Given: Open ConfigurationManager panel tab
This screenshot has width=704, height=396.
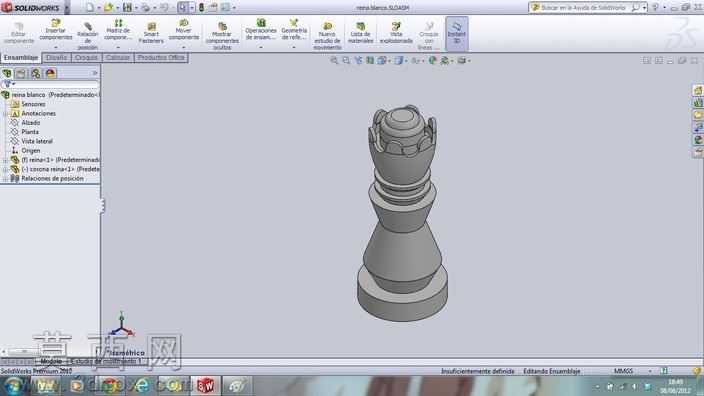Looking at the screenshot, I should click(x=35, y=73).
